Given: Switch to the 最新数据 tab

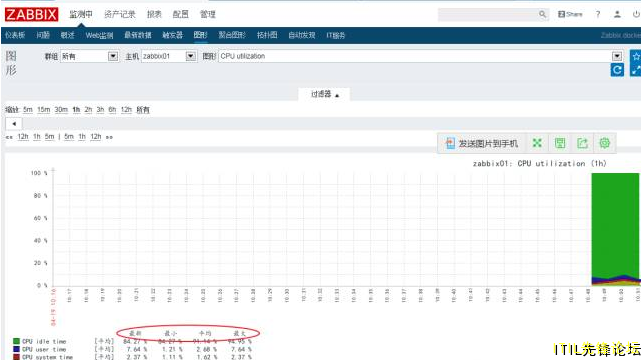Looking at the screenshot, I should click(x=138, y=35).
